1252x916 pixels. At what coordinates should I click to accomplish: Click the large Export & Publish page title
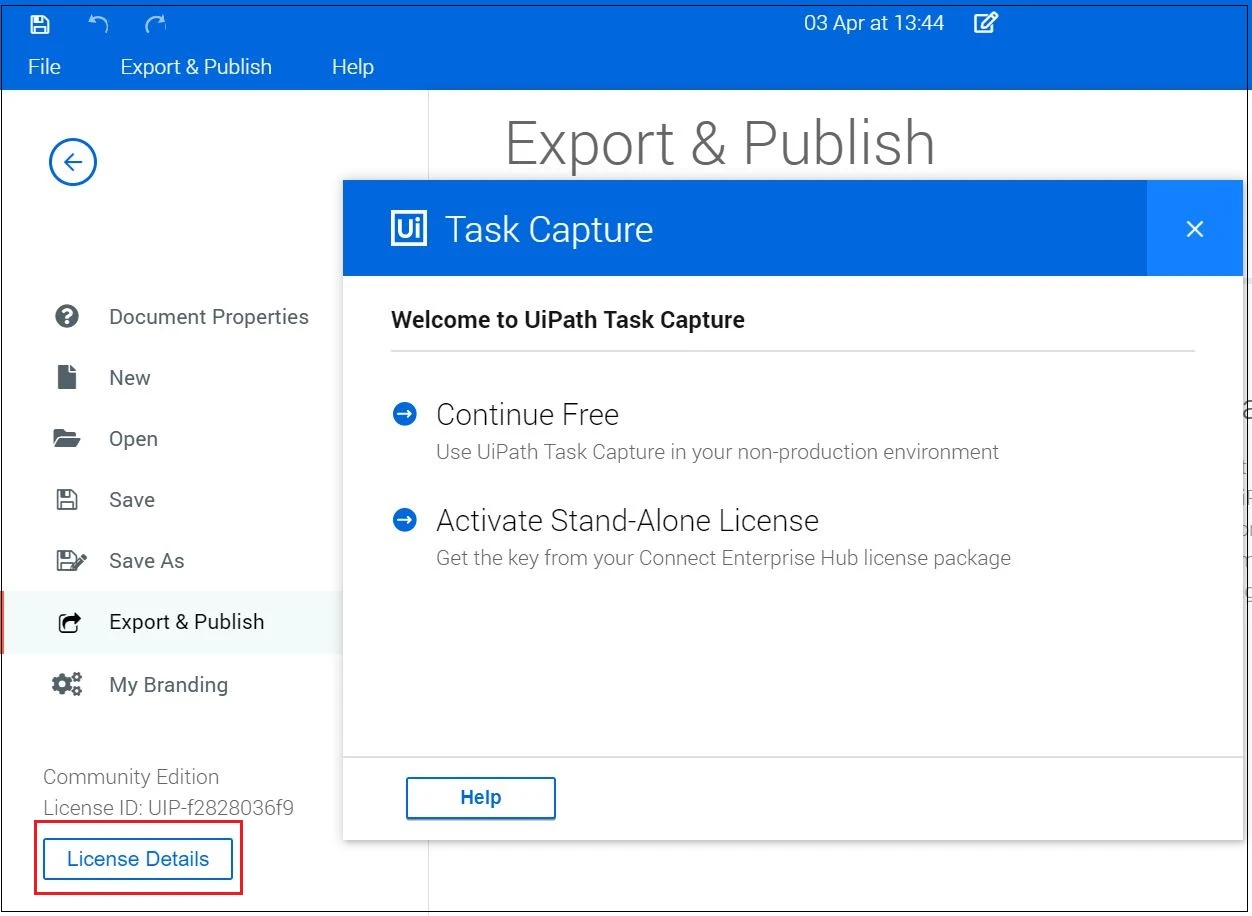pos(720,143)
